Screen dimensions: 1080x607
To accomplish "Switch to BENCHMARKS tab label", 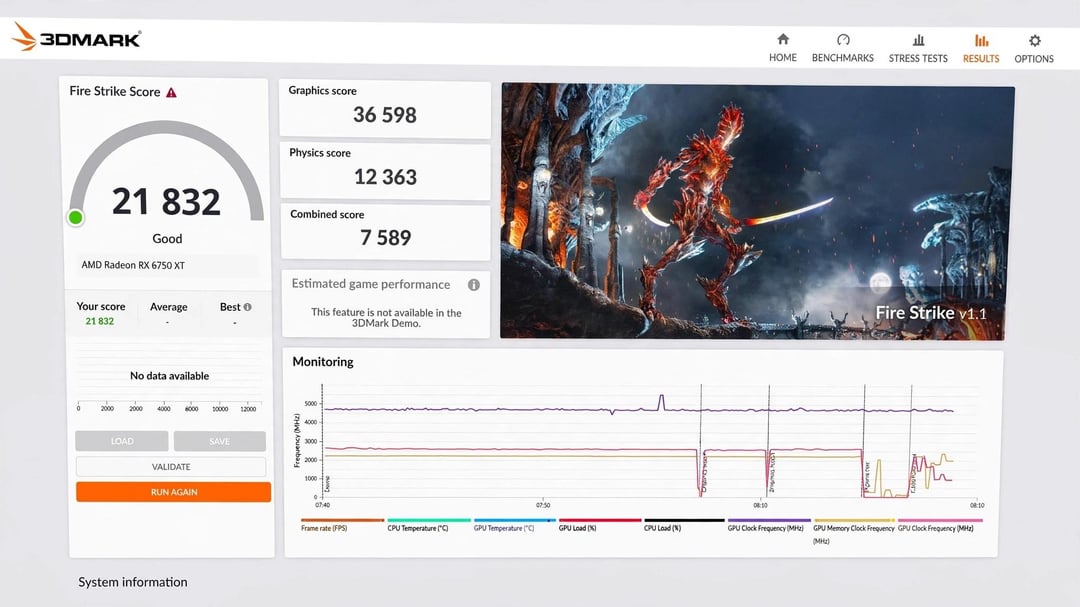I will (x=842, y=58).
